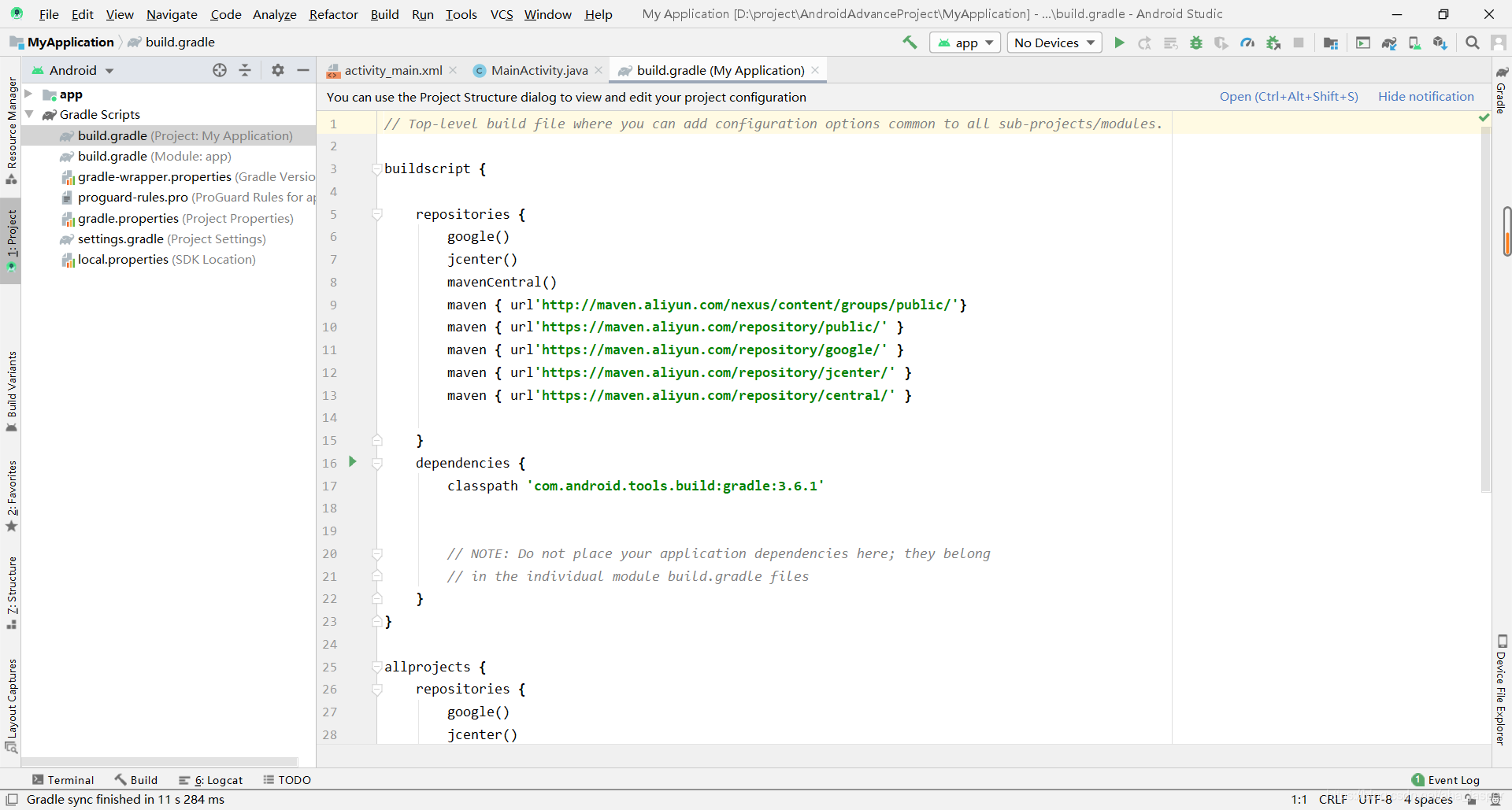Click Run with Coverage icon
The height and width of the screenshot is (810, 1512).
tap(1221, 43)
